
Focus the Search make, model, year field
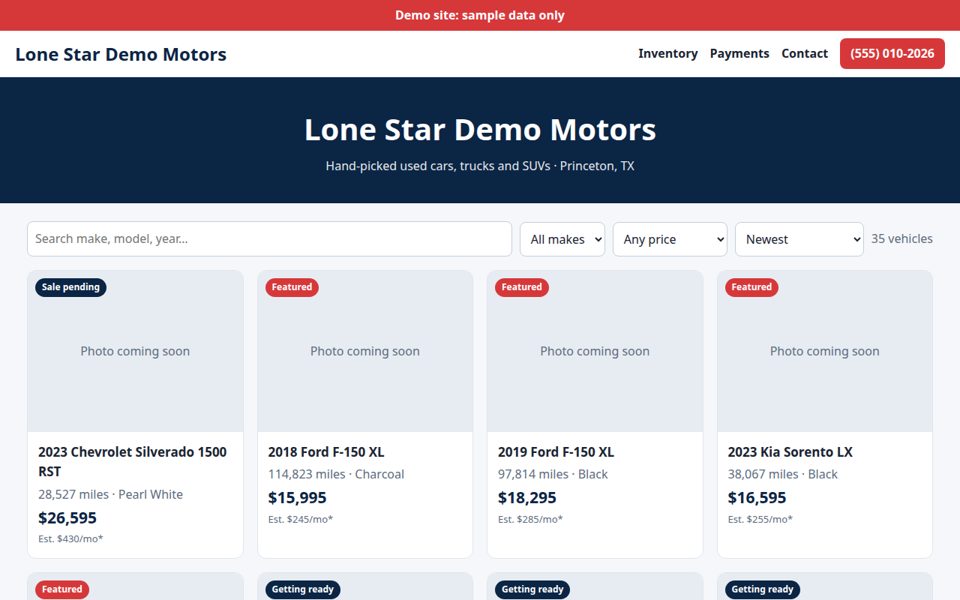click(x=269, y=239)
